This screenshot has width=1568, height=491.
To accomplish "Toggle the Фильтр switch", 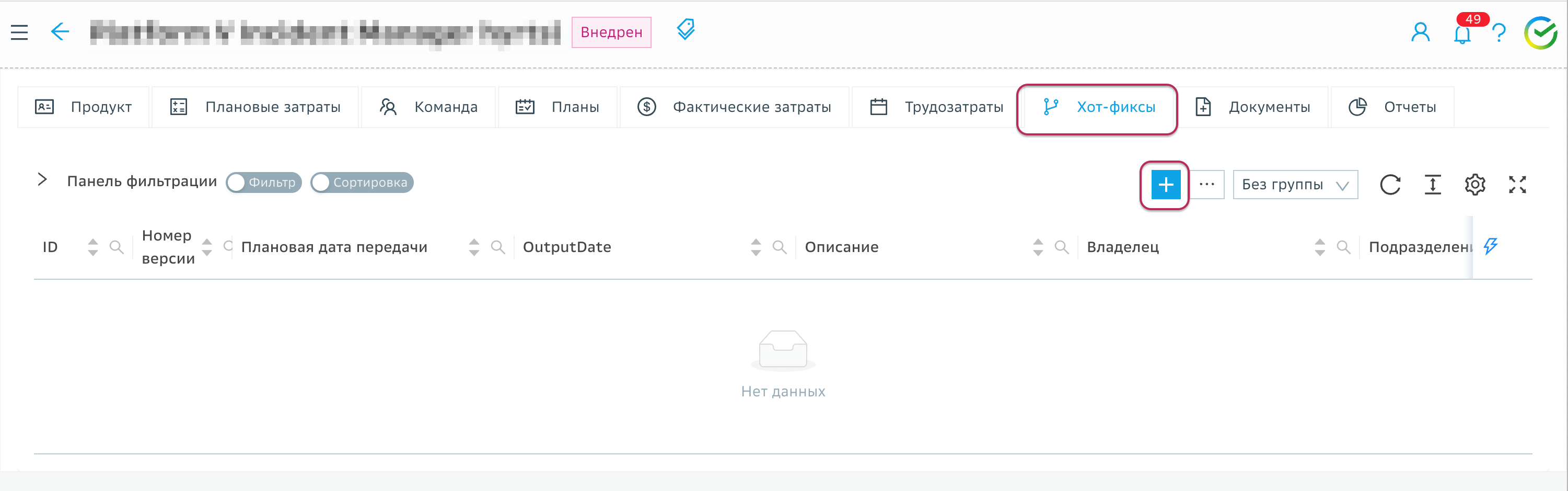I will [263, 183].
